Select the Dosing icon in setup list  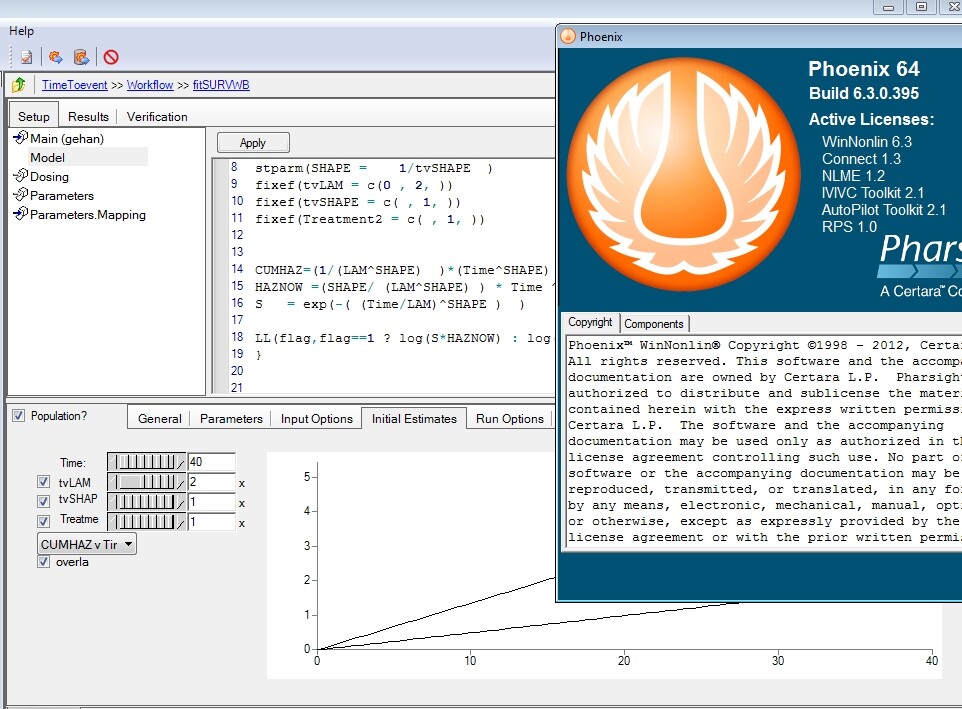tap(21, 176)
